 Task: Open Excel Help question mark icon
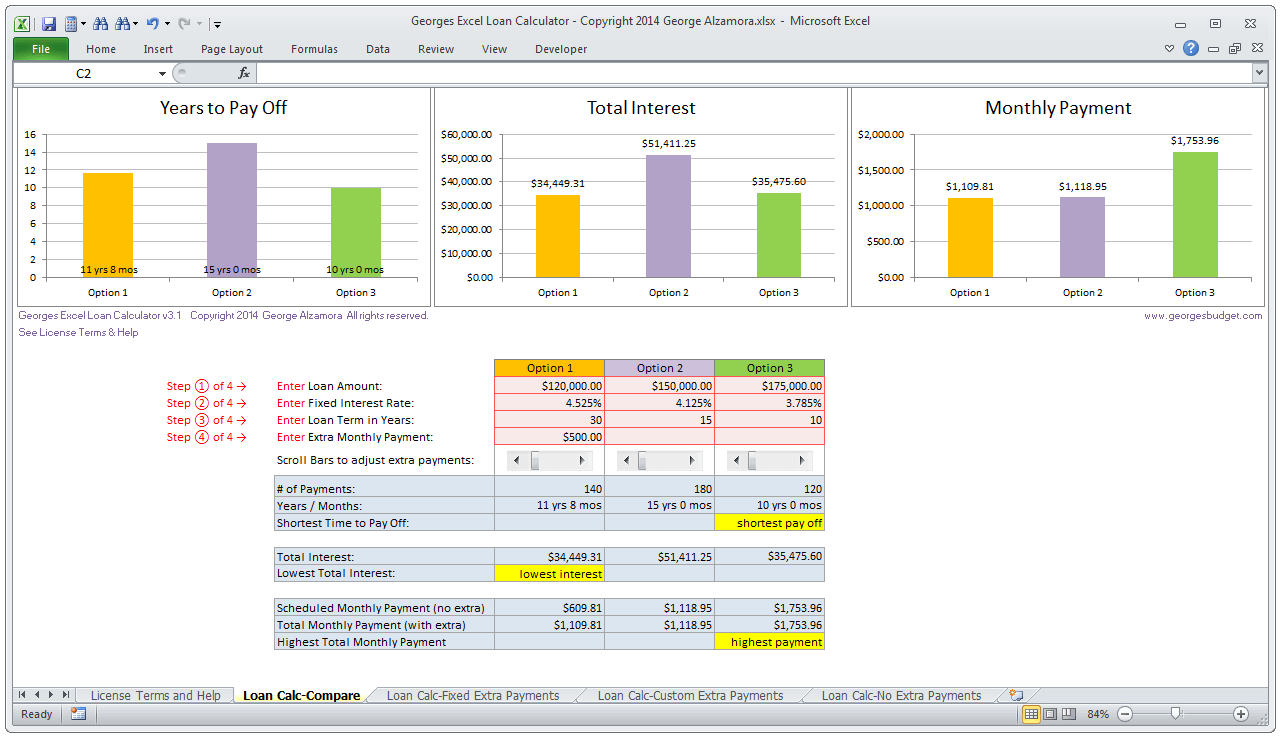pyautogui.click(x=1191, y=48)
